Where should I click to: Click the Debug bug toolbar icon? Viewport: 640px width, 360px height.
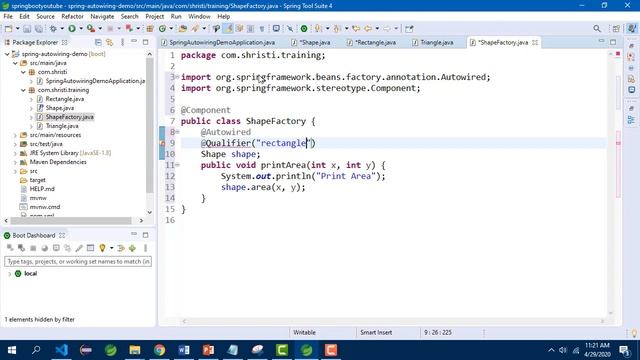(x=53, y=29)
